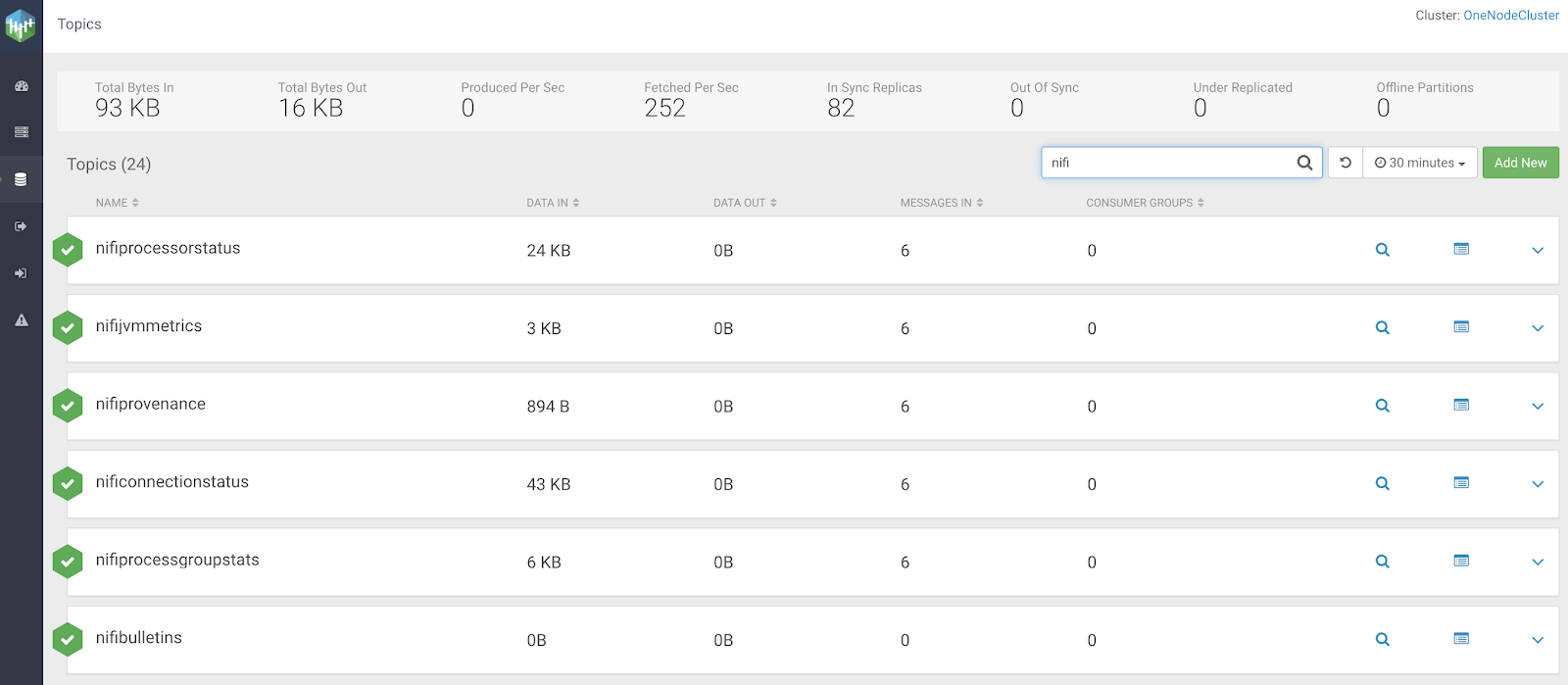Open the Overview dashboard icon in sidebar
Screen dimensions: 1568x685
point(21,86)
